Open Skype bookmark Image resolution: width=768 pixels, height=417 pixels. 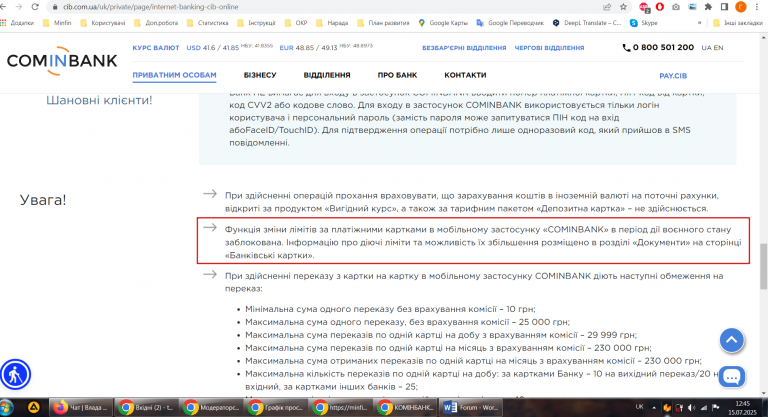(644, 23)
